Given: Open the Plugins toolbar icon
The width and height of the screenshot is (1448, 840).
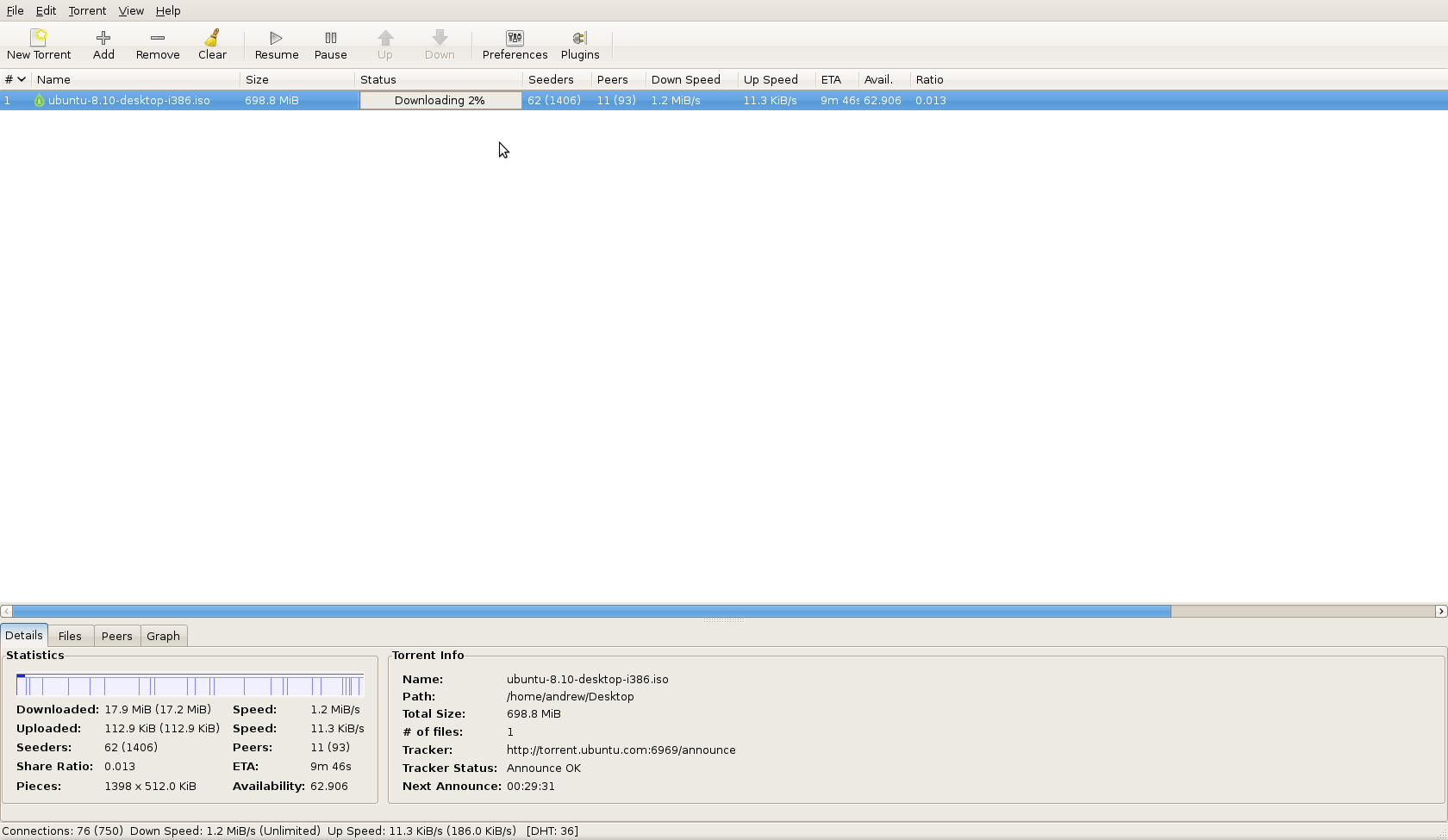Looking at the screenshot, I should [x=579, y=38].
